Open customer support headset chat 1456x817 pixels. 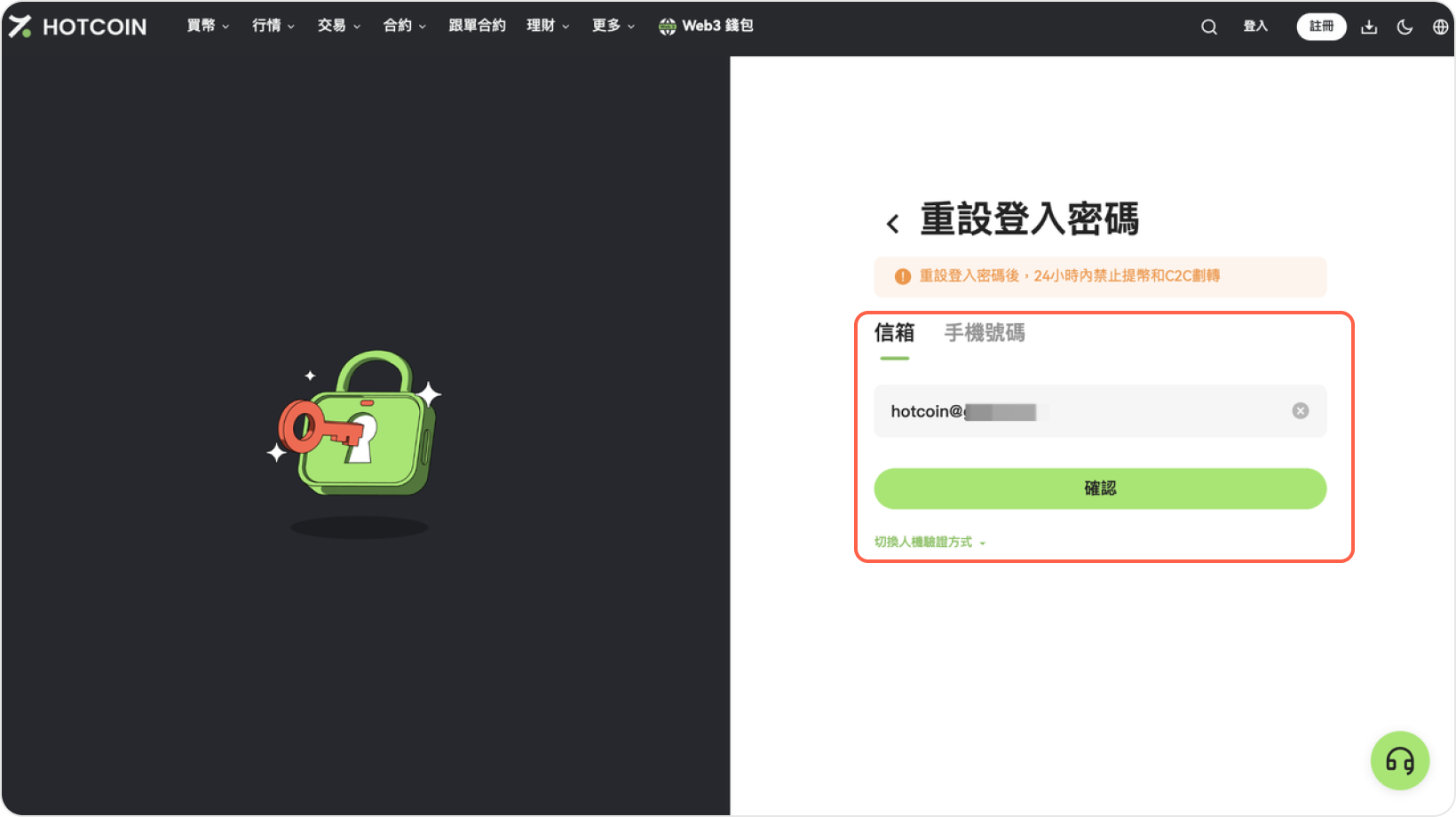pyautogui.click(x=1399, y=760)
